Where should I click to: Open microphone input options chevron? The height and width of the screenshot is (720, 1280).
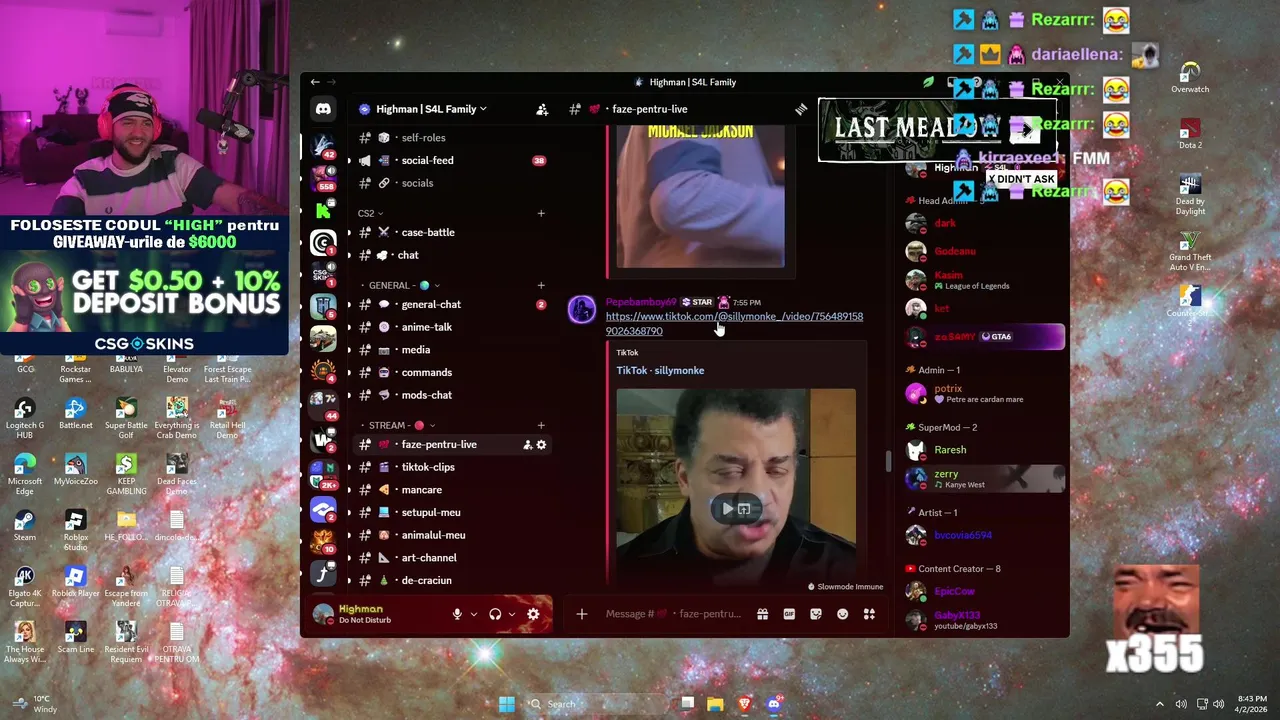pos(473,614)
